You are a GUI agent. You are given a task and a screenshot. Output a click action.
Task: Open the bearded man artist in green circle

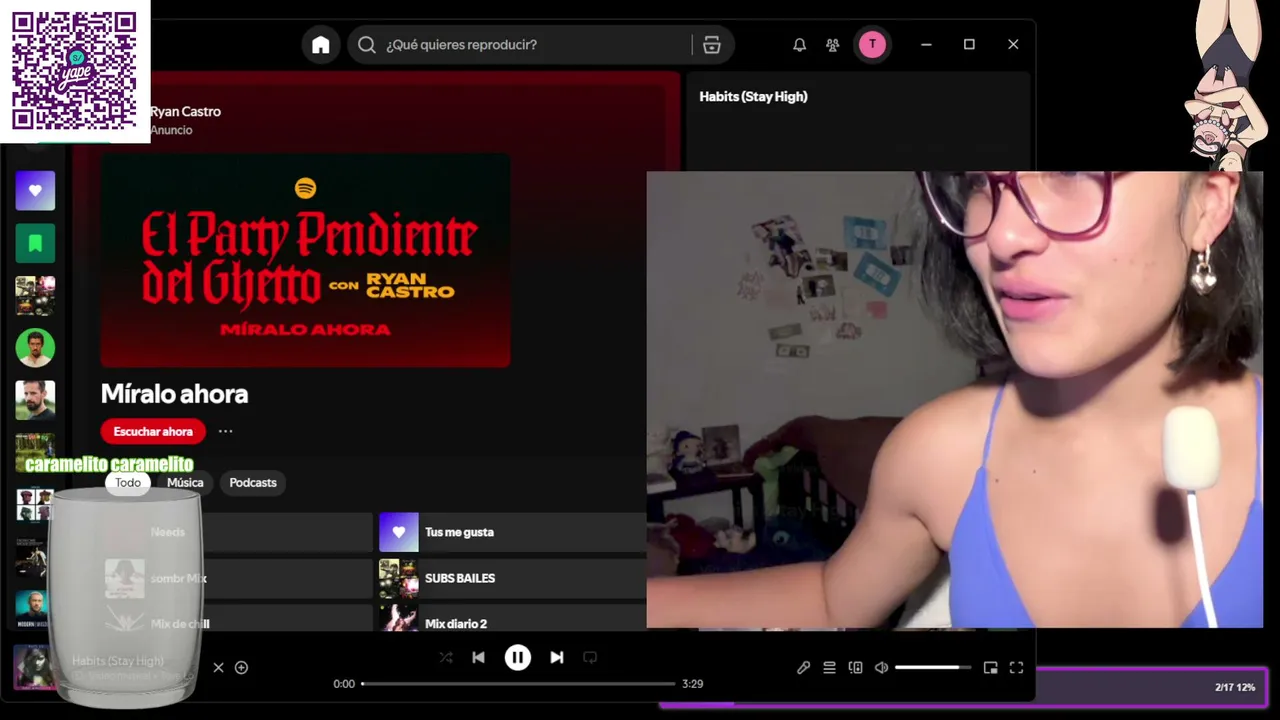coord(35,347)
